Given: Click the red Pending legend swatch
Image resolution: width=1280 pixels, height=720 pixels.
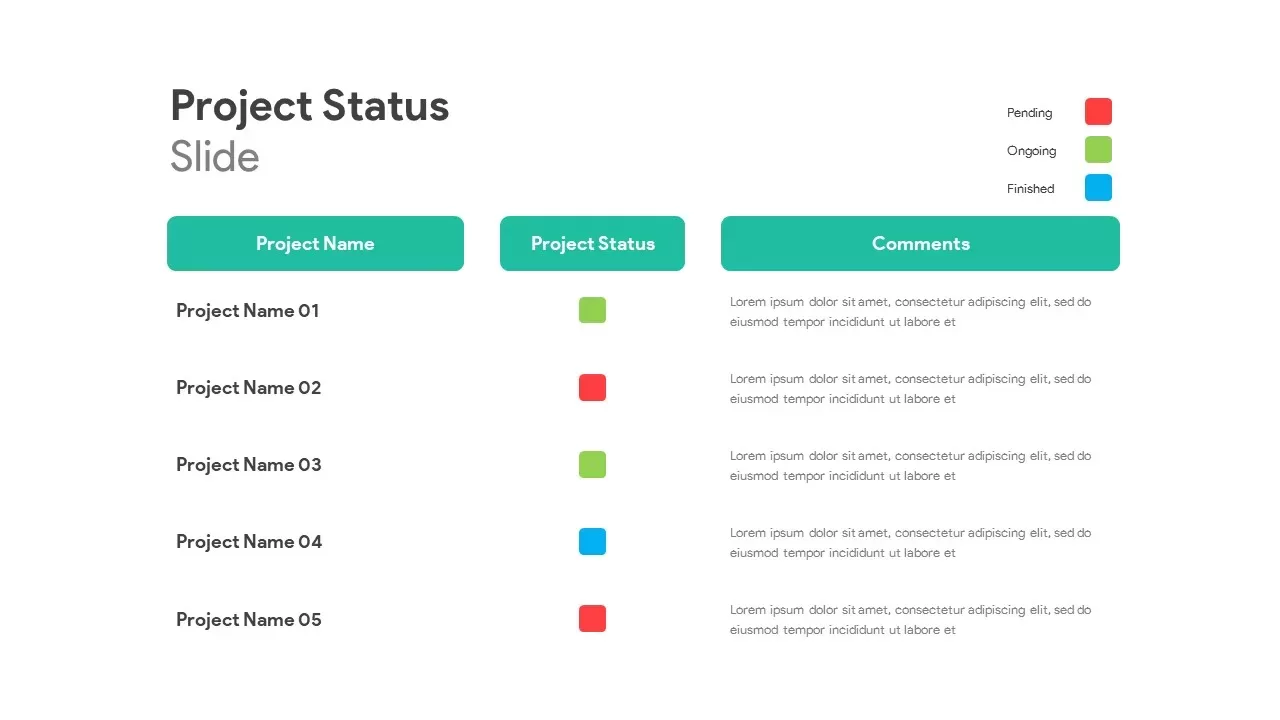Looking at the screenshot, I should coord(1098,112).
